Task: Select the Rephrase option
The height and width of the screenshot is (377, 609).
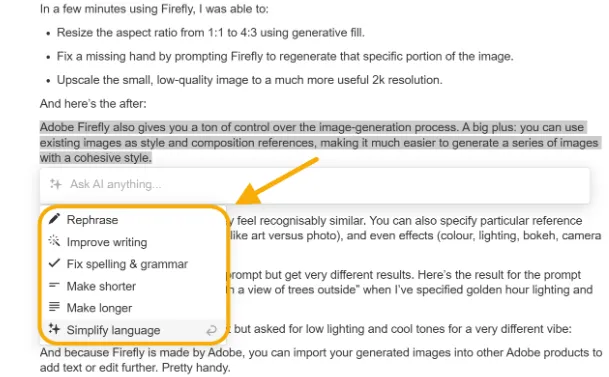Action: (92, 220)
